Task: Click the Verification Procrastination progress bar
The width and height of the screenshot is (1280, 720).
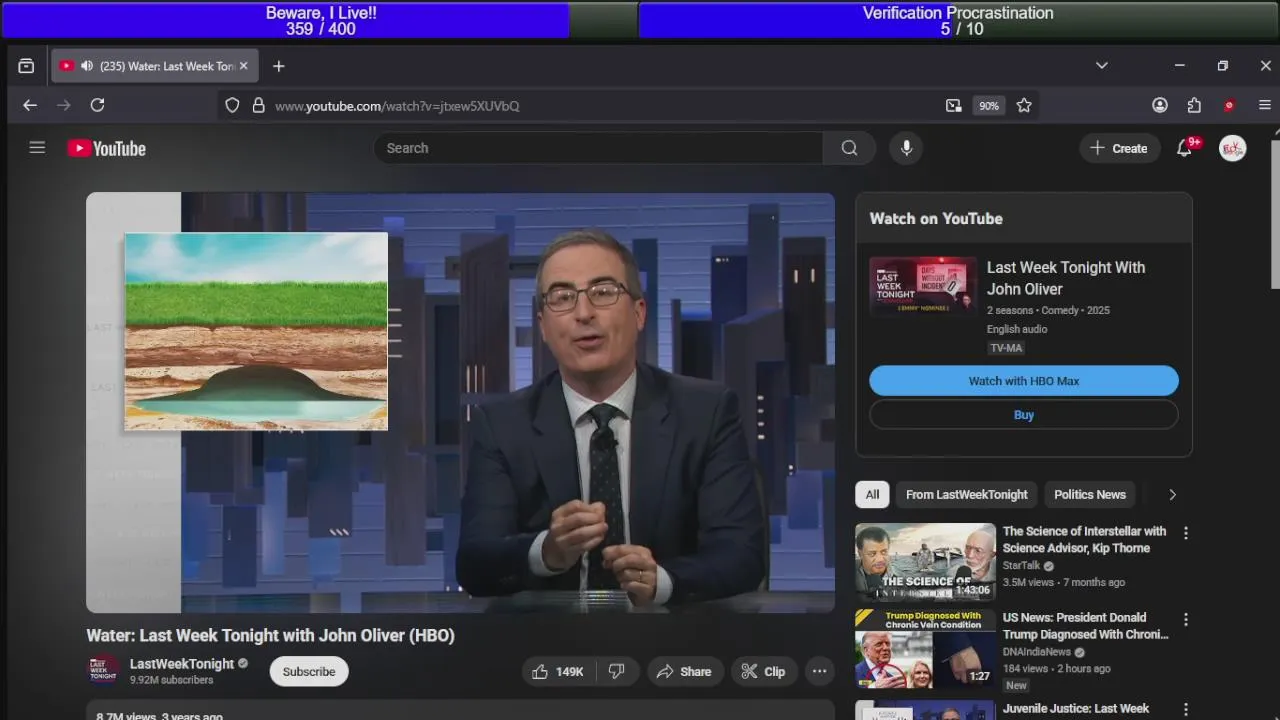Action: [x=958, y=20]
